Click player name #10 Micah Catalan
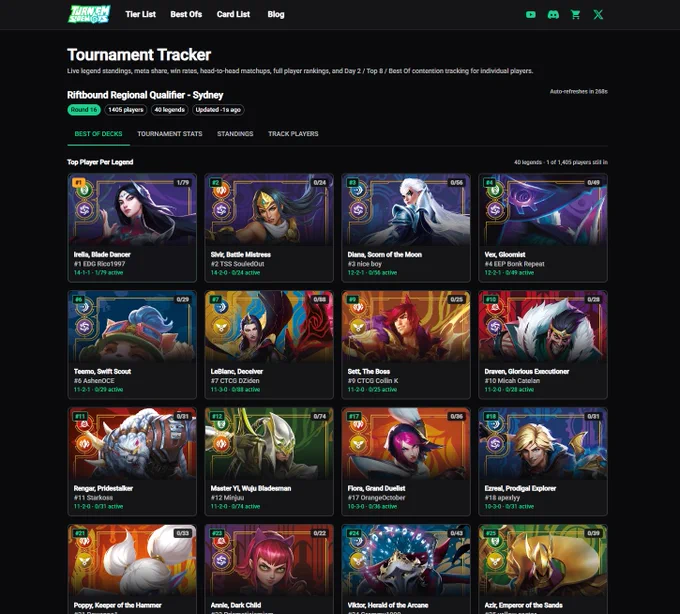680x614 pixels. 512,381
